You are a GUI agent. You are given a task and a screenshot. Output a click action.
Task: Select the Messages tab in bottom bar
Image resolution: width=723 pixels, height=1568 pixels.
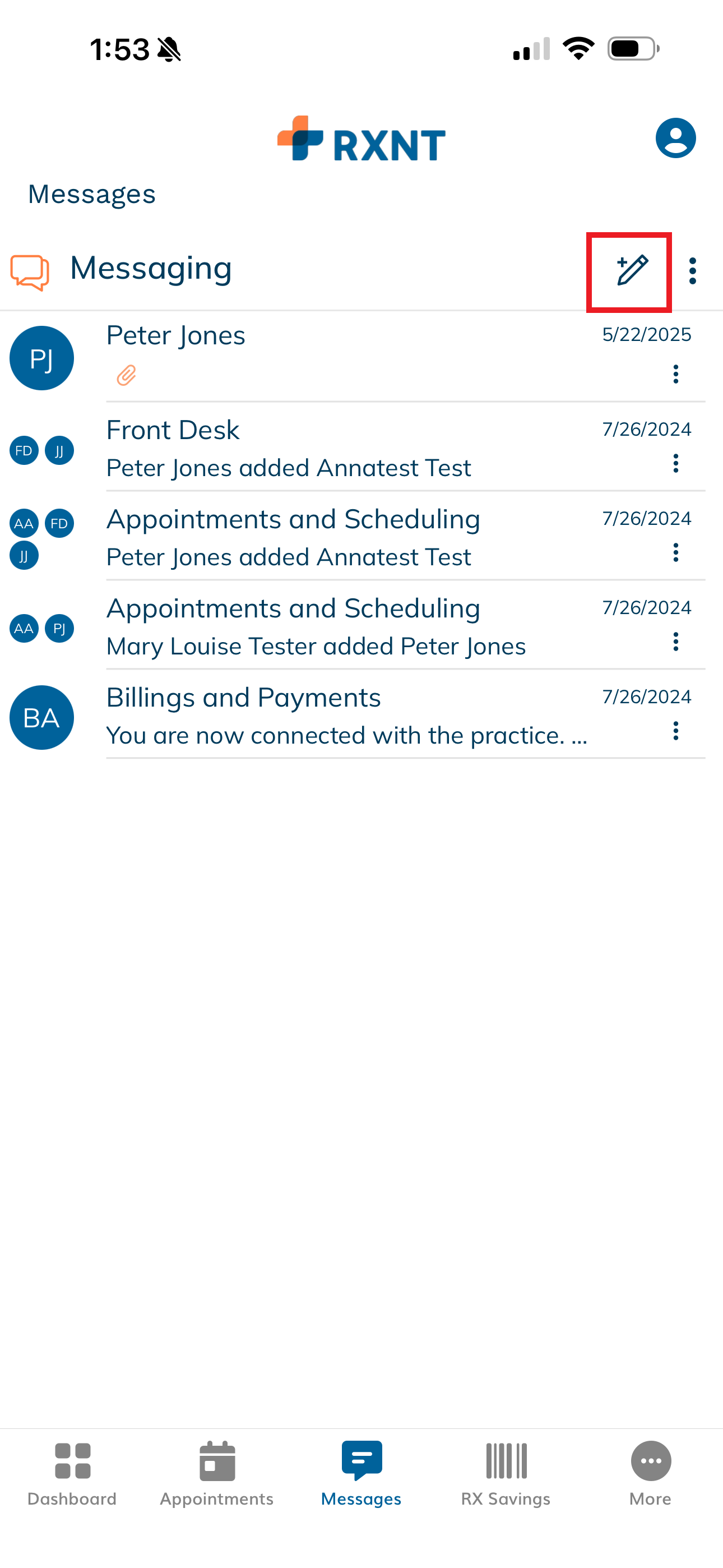pos(361,1472)
